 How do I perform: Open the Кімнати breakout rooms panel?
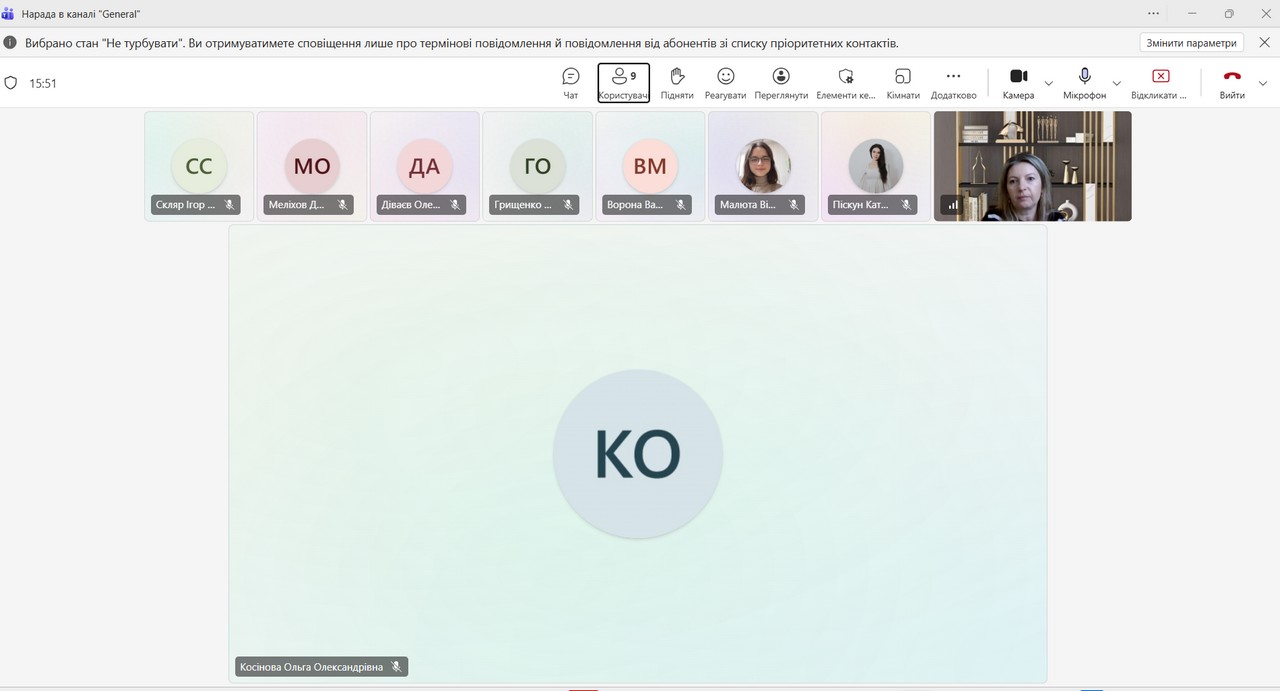click(902, 83)
